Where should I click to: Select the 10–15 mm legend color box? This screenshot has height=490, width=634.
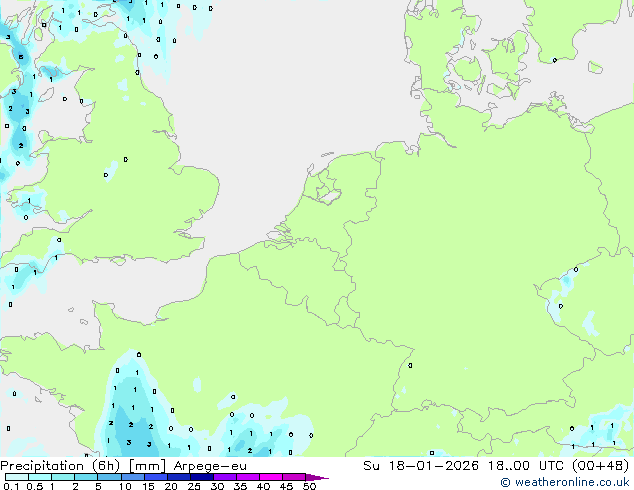pyautogui.click(x=132, y=477)
